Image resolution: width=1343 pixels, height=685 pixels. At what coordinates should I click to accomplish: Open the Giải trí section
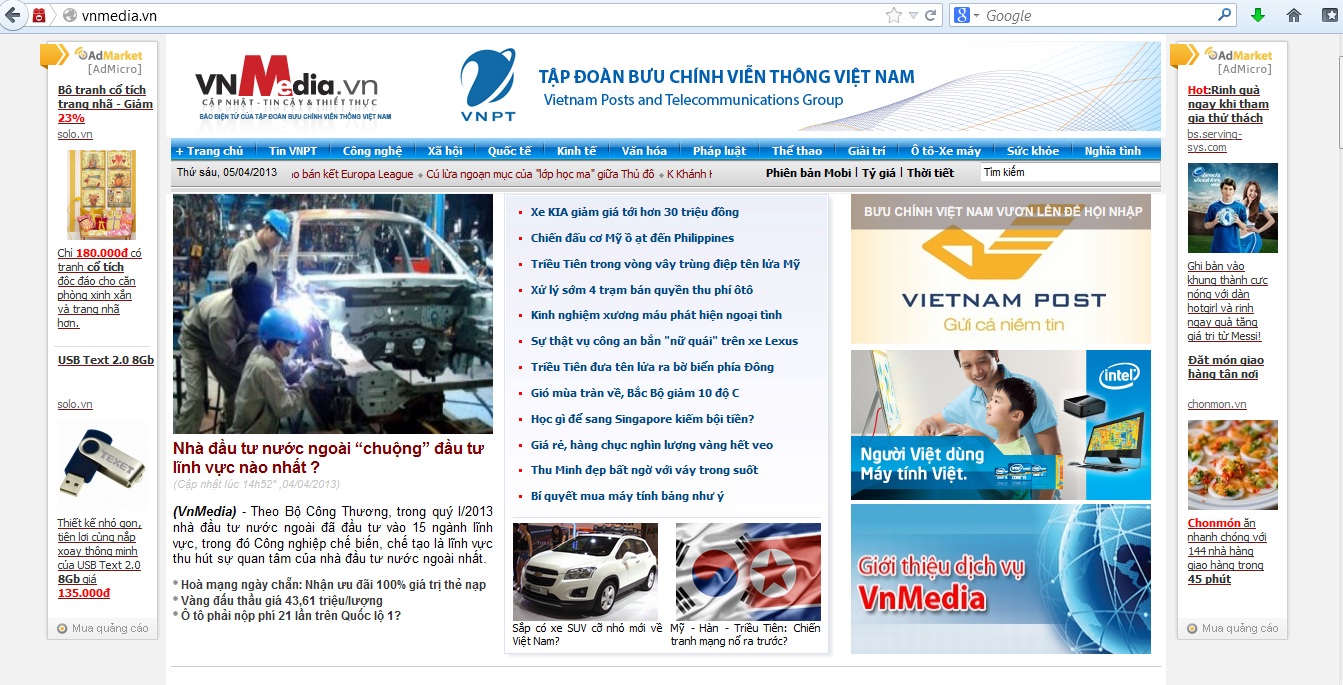point(867,151)
